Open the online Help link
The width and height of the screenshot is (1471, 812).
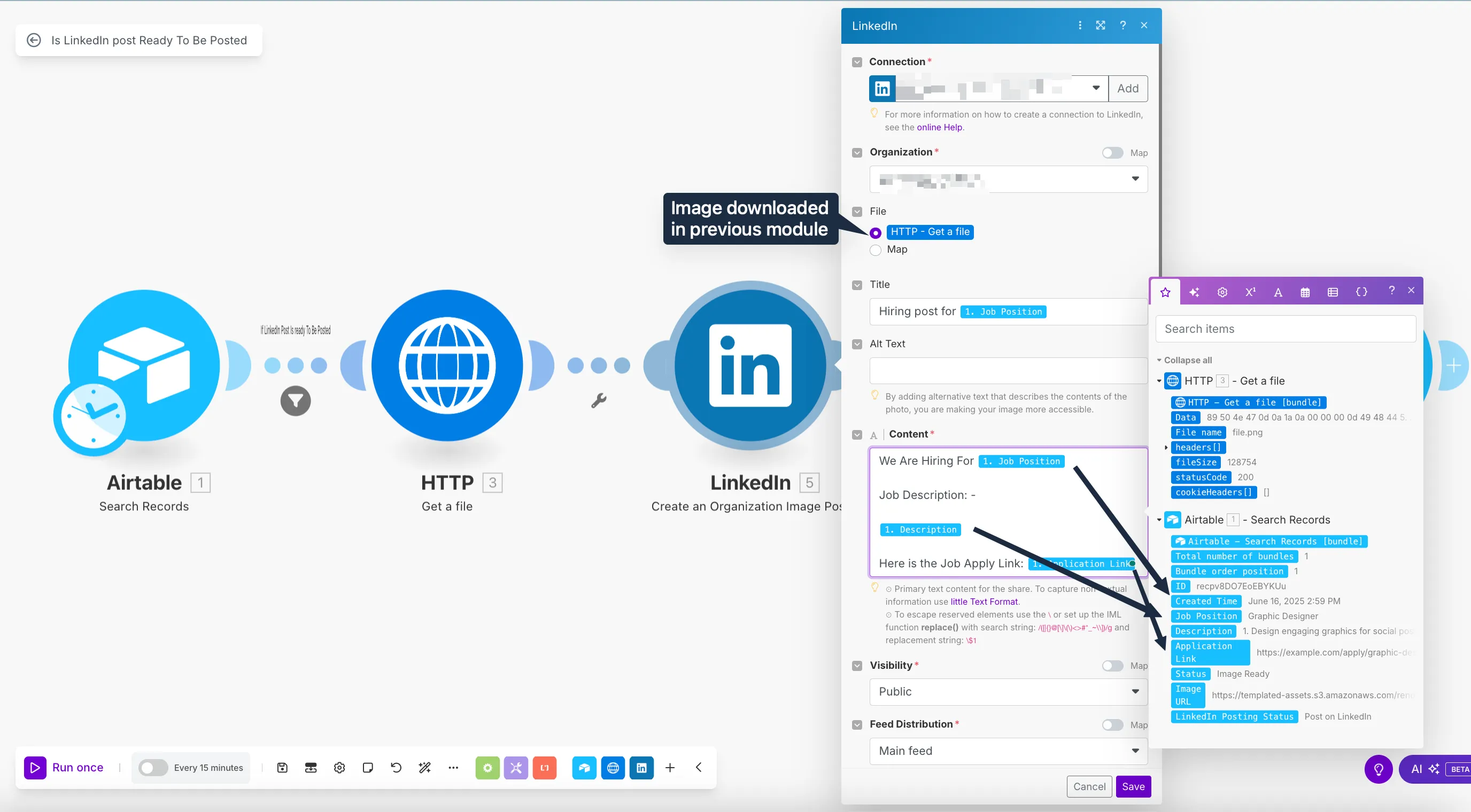click(939, 127)
